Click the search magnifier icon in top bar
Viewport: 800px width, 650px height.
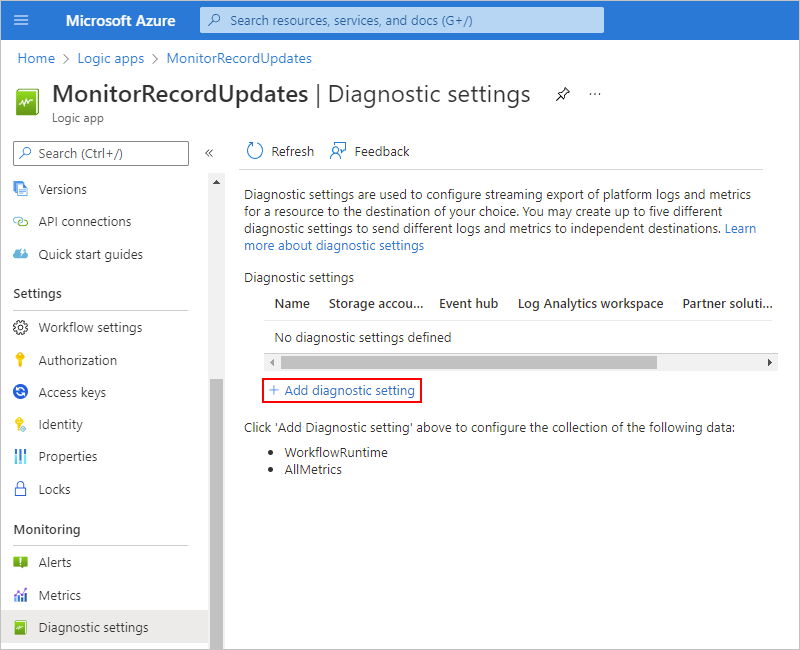coord(215,20)
